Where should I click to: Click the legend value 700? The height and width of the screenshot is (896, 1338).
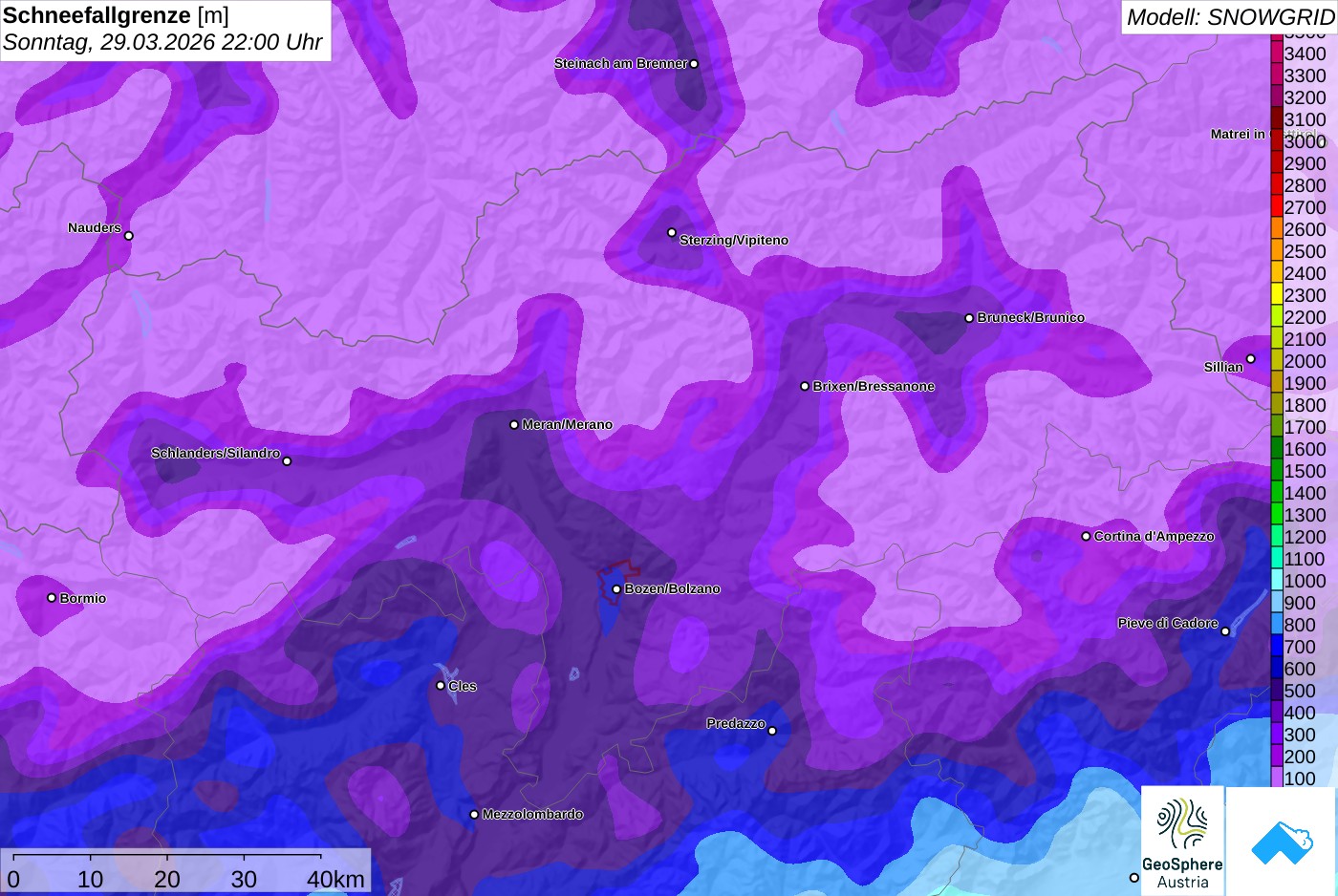(x=1300, y=647)
